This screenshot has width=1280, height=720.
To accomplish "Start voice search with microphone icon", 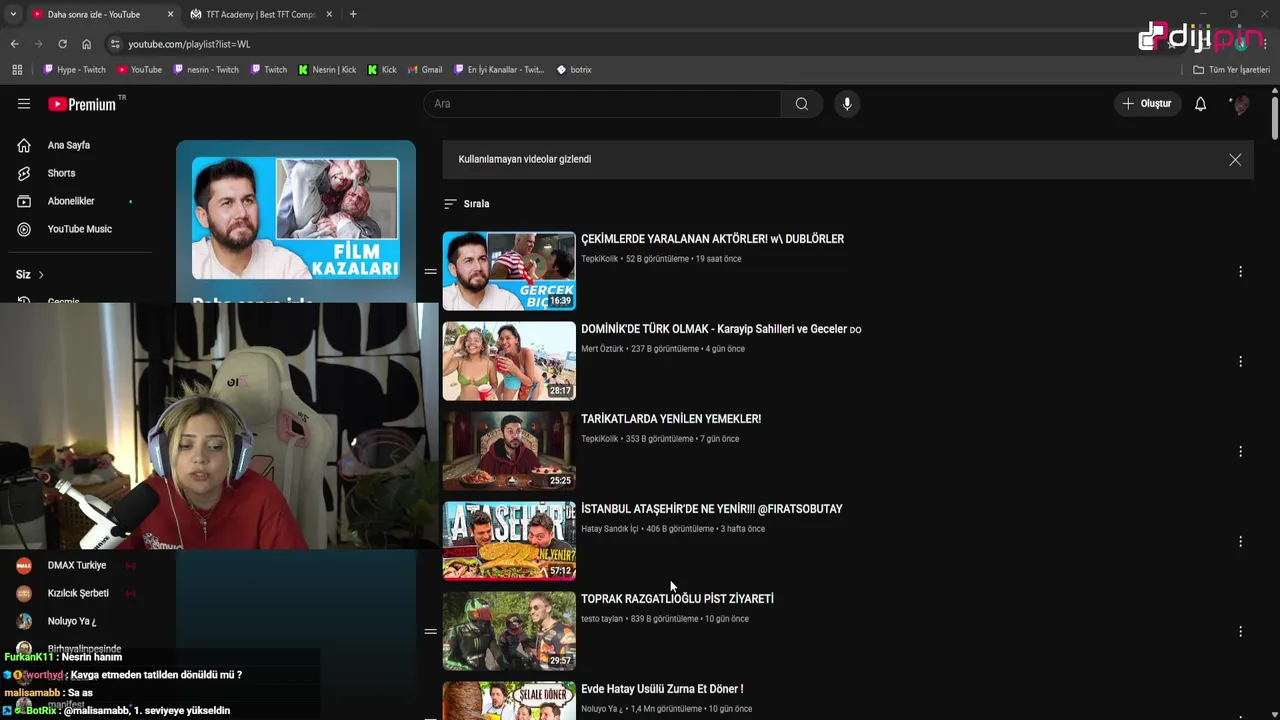I will (x=847, y=104).
